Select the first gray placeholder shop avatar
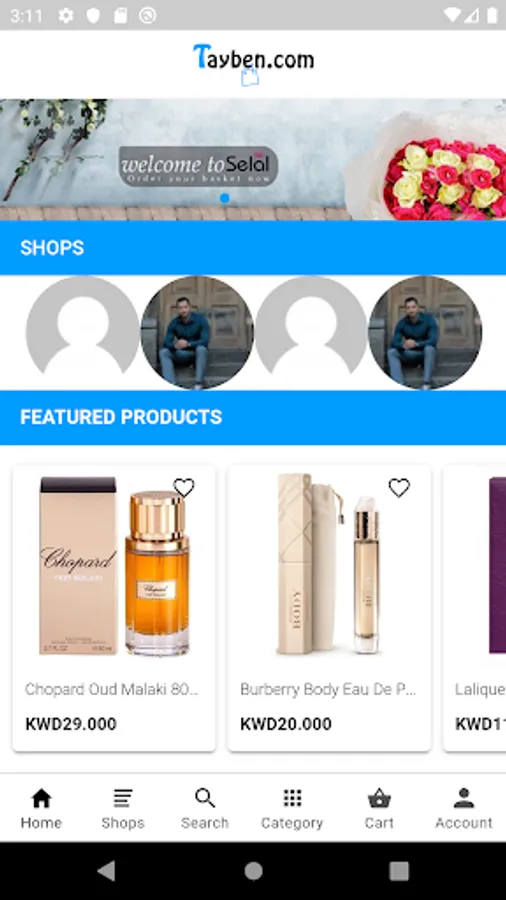The height and width of the screenshot is (900, 506). (x=83, y=332)
